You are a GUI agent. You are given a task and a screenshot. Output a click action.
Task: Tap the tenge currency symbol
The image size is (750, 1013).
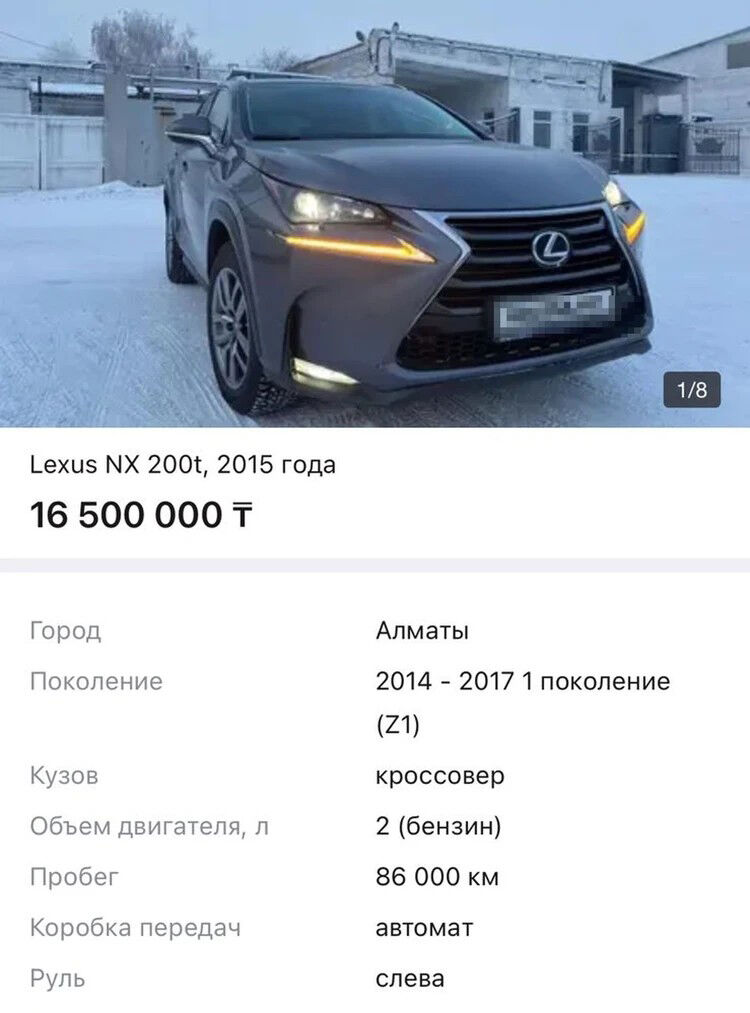(x=242, y=516)
